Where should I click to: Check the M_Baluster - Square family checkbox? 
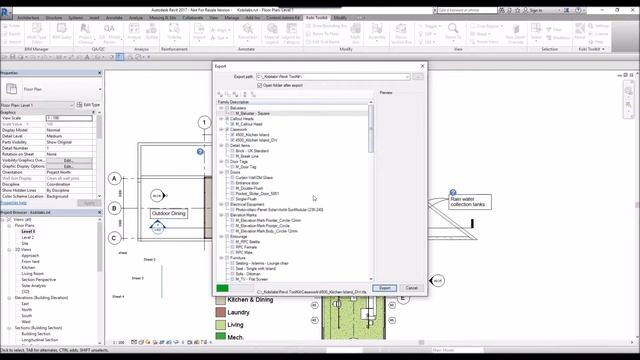[x=233, y=113]
